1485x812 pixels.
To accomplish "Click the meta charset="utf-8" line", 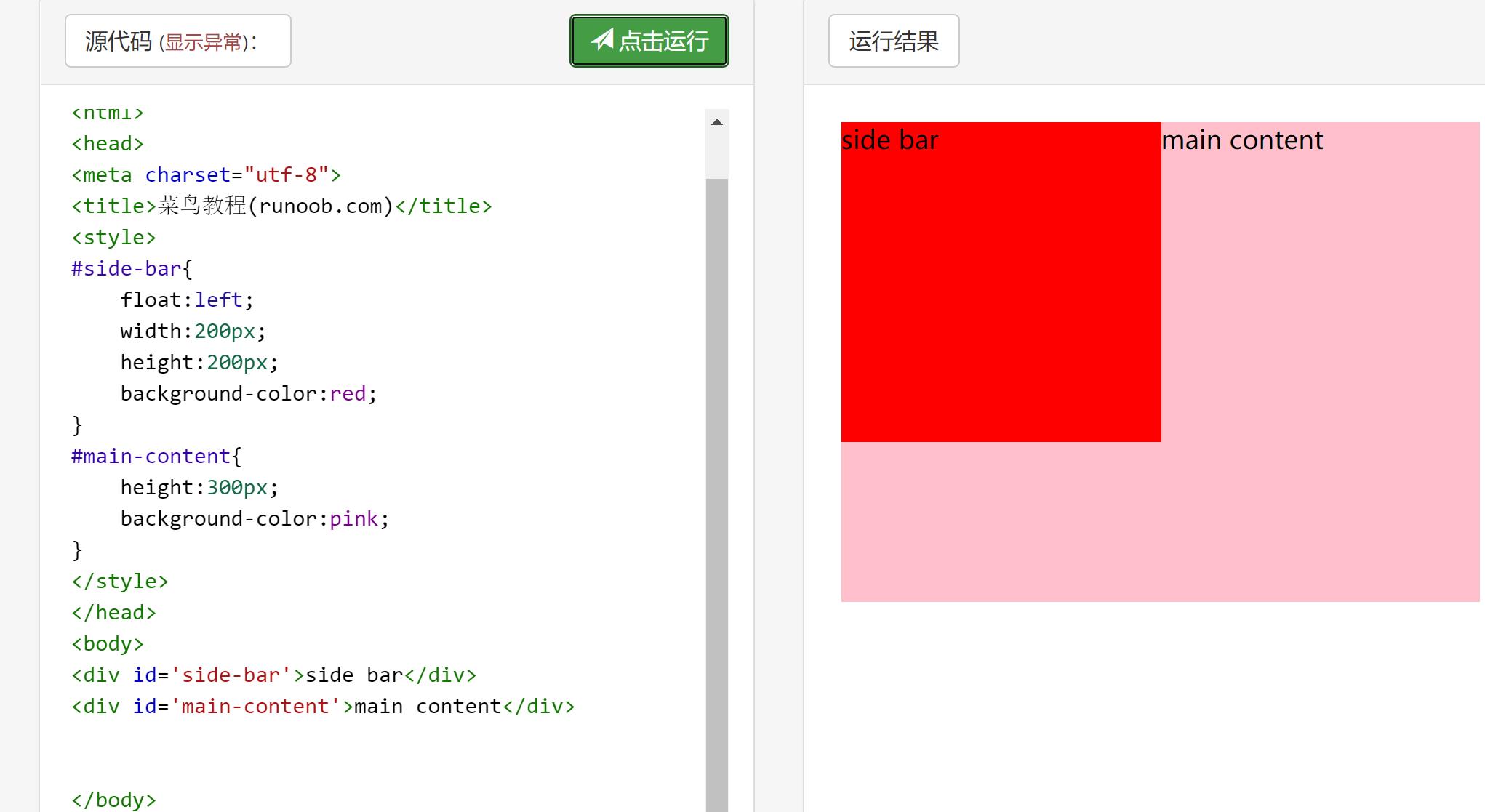I will coord(206,175).
